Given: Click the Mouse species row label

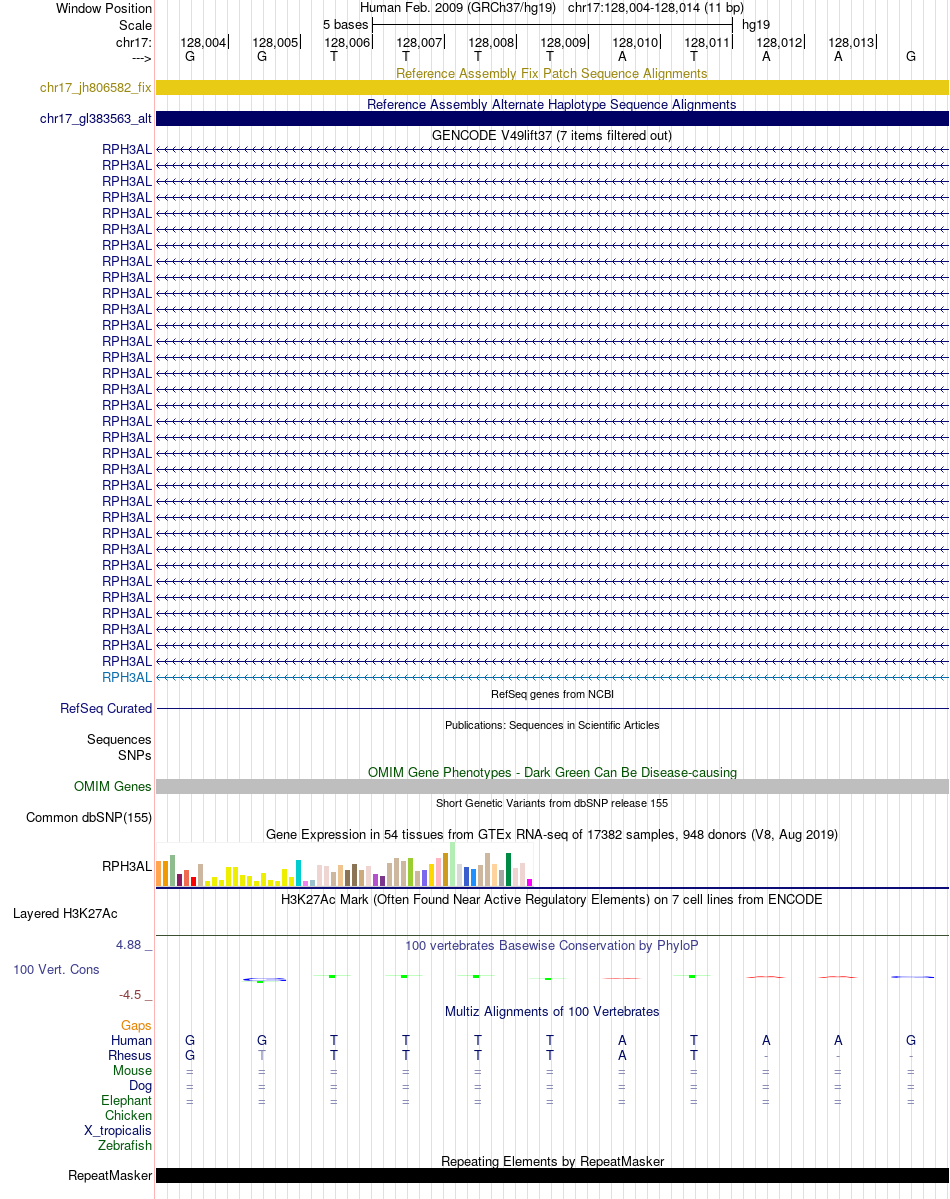Looking at the screenshot, I should pyautogui.click(x=132, y=1071).
